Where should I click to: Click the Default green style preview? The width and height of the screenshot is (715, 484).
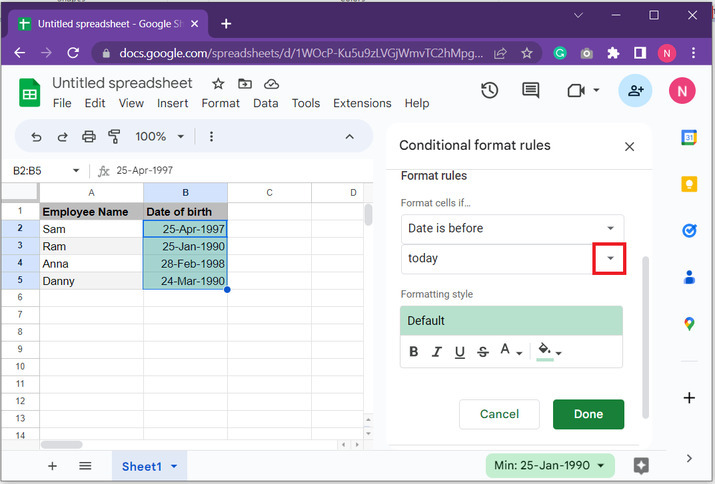pyautogui.click(x=511, y=321)
